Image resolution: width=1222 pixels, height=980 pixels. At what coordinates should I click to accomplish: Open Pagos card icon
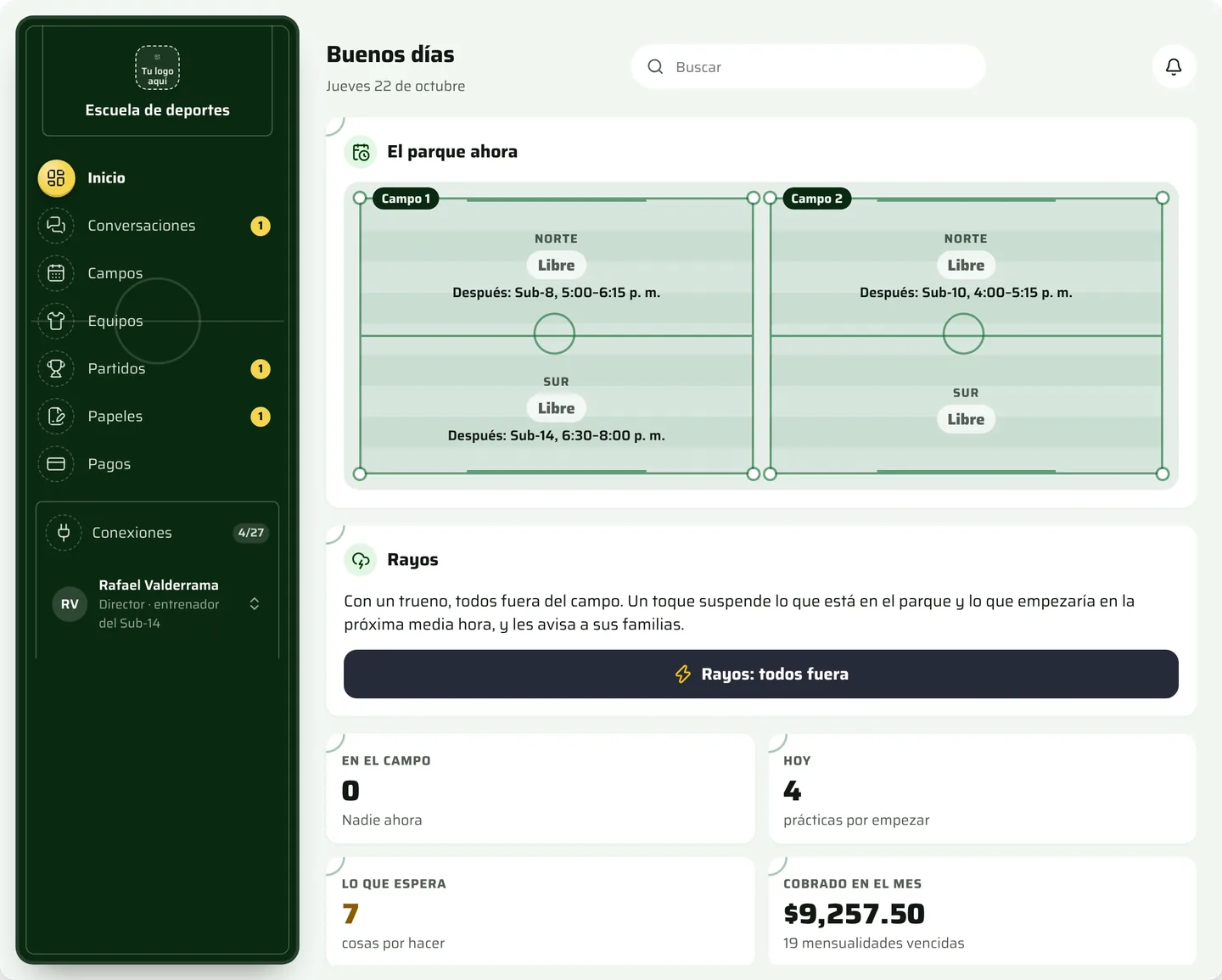pyautogui.click(x=56, y=464)
